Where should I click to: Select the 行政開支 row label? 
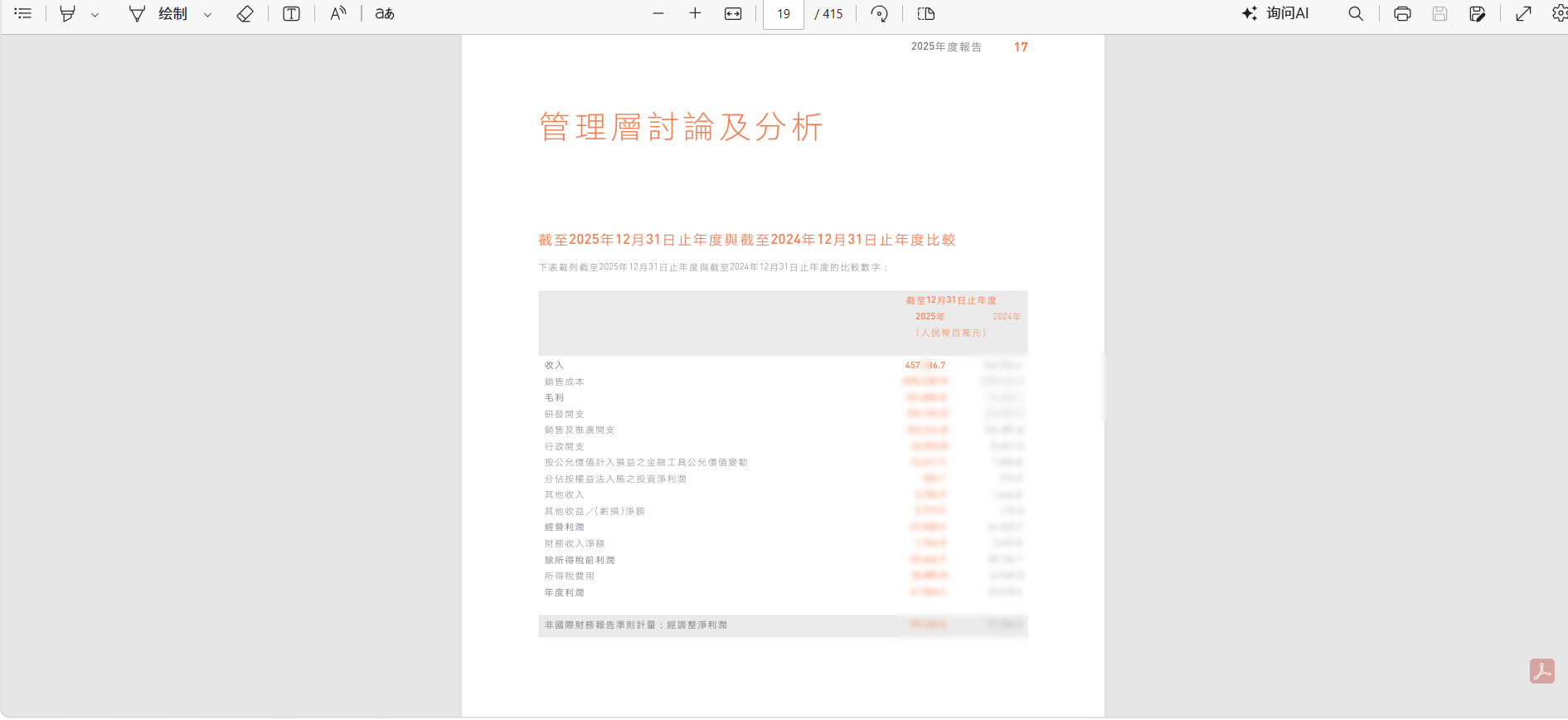click(x=564, y=446)
